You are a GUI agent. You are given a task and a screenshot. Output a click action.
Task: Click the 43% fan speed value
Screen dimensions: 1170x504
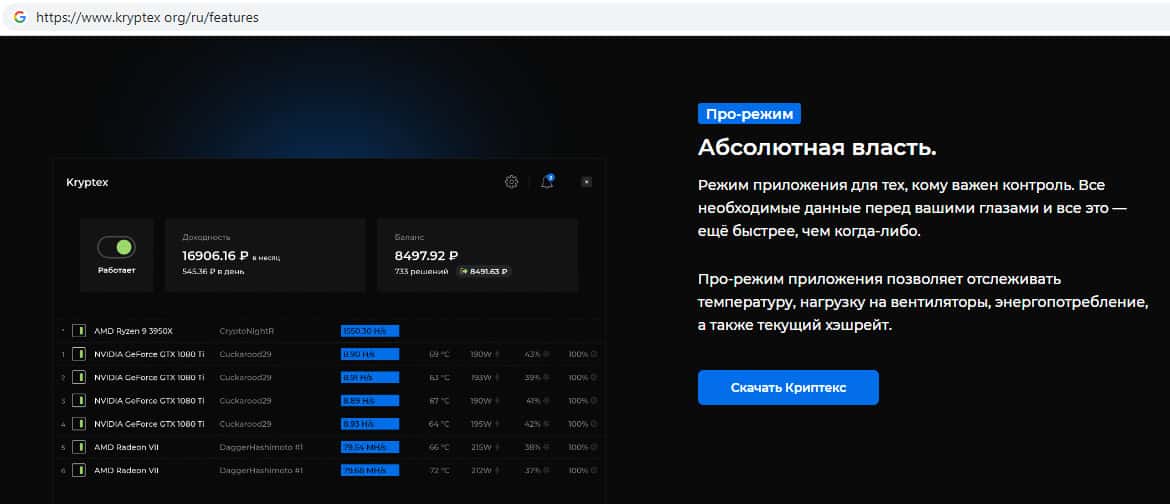point(533,354)
